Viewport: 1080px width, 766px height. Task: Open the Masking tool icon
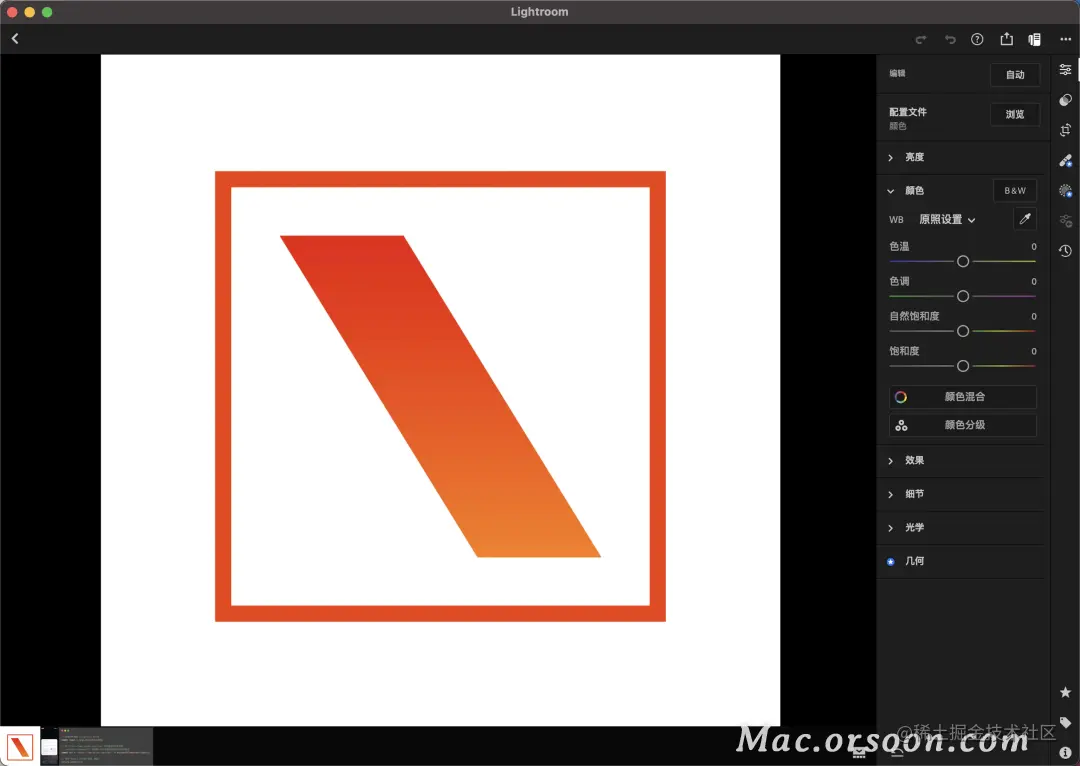click(x=1065, y=191)
